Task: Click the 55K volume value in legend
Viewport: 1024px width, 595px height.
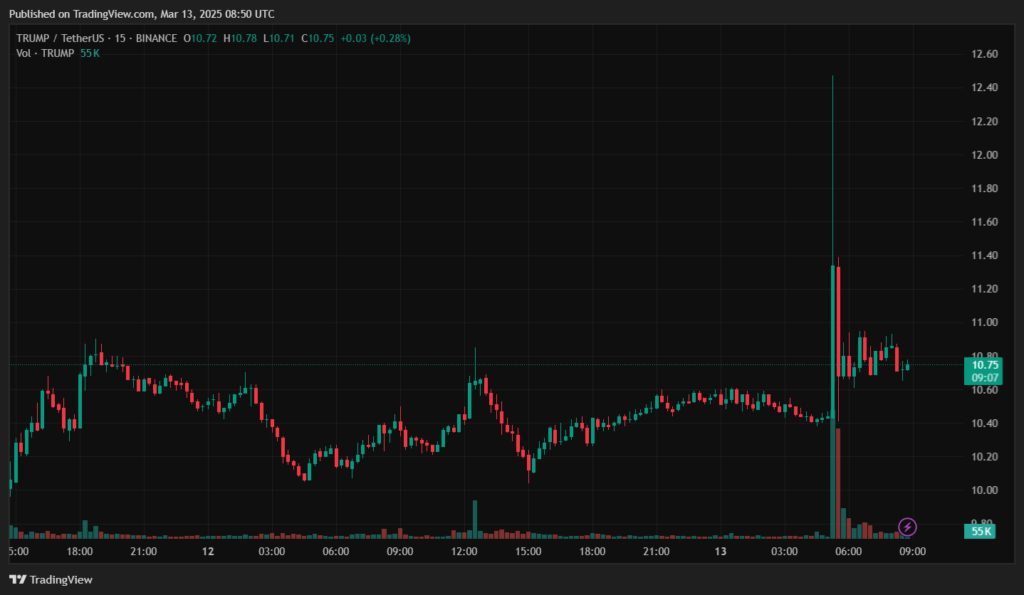Action: [90, 53]
